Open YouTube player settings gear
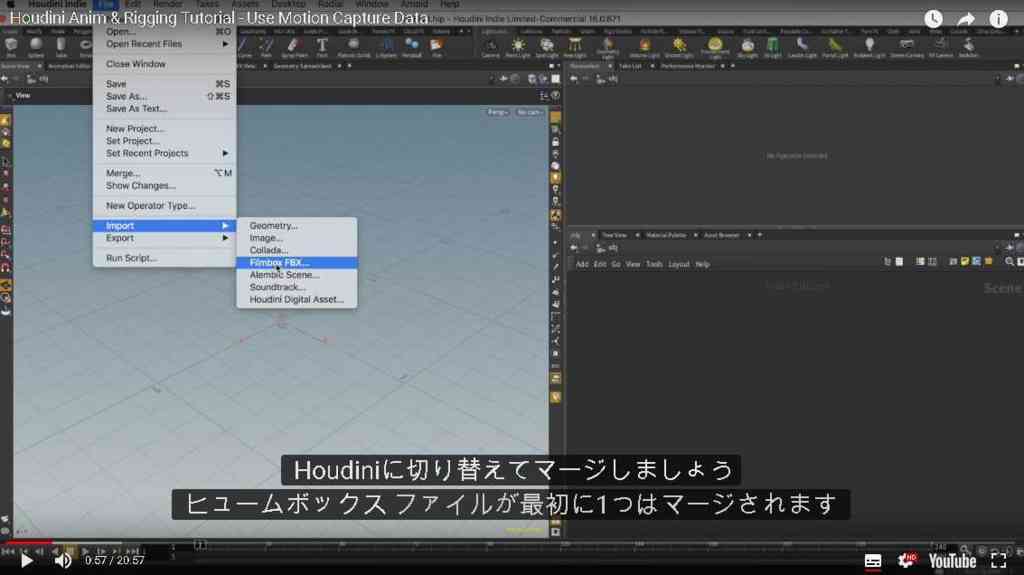The height and width of the screenshot is (575, 1024). [x=906, y=561]
